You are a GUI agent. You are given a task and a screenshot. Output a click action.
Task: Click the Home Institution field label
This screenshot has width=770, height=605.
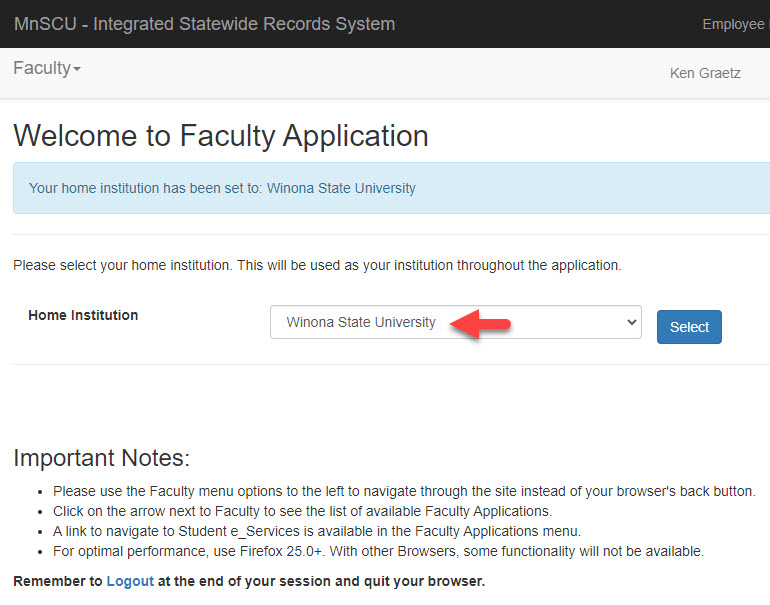click(83, 315)
